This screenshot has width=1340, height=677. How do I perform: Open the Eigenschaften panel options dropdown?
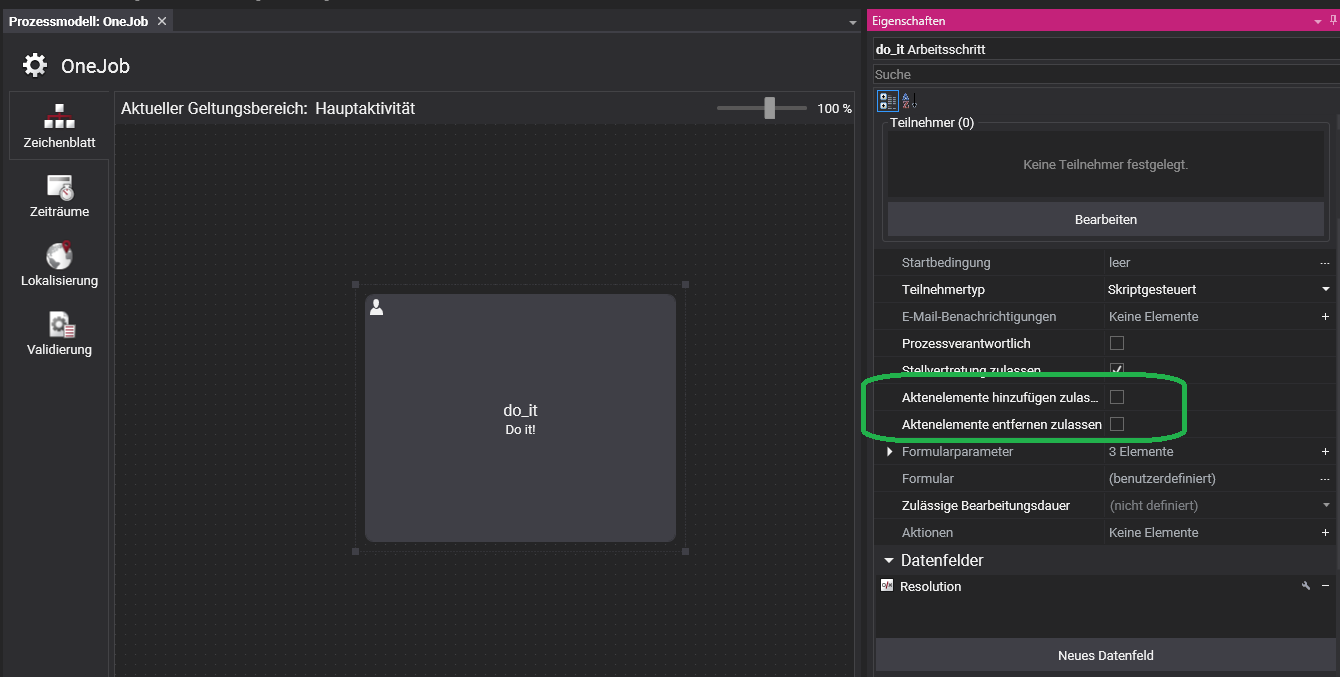click(x=1317, y=21)
